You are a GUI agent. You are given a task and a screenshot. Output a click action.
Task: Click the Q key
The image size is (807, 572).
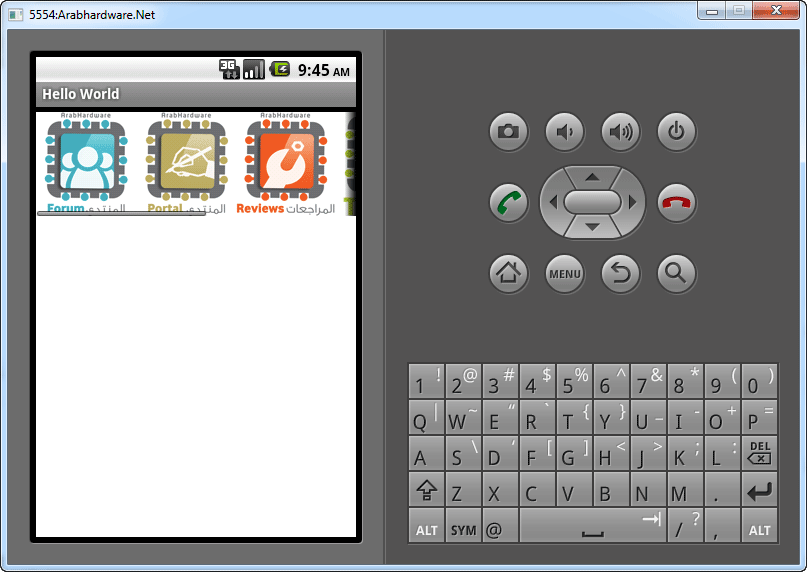tap(427, 417)
